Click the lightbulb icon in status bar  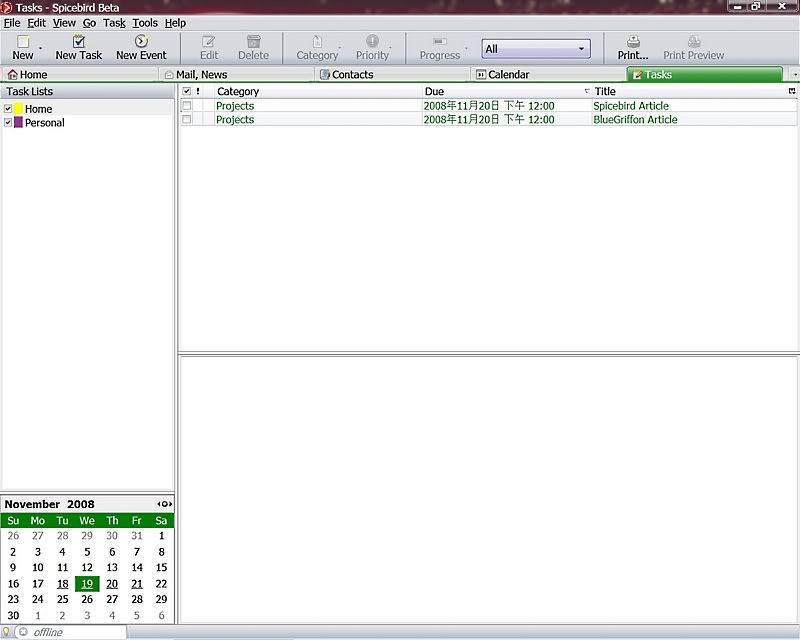point(6,632)
